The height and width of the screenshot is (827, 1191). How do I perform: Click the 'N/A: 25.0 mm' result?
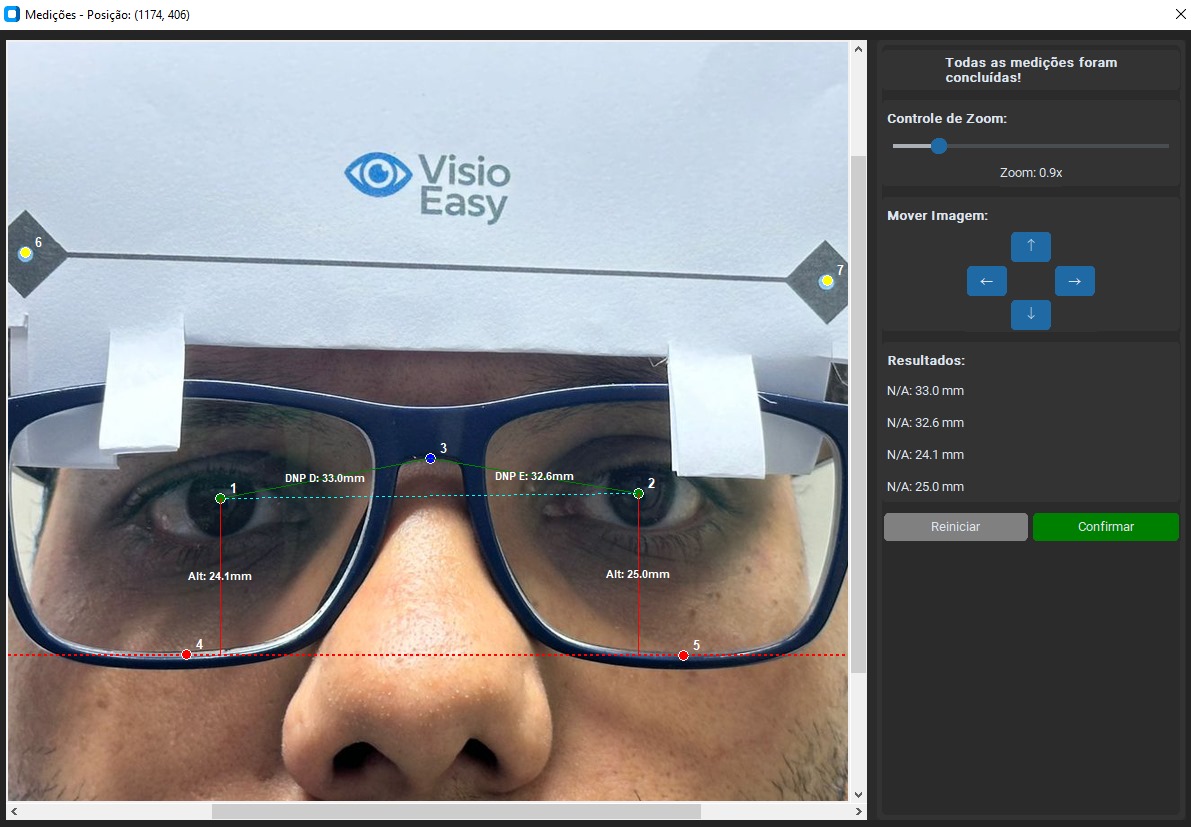coord(925,487)
